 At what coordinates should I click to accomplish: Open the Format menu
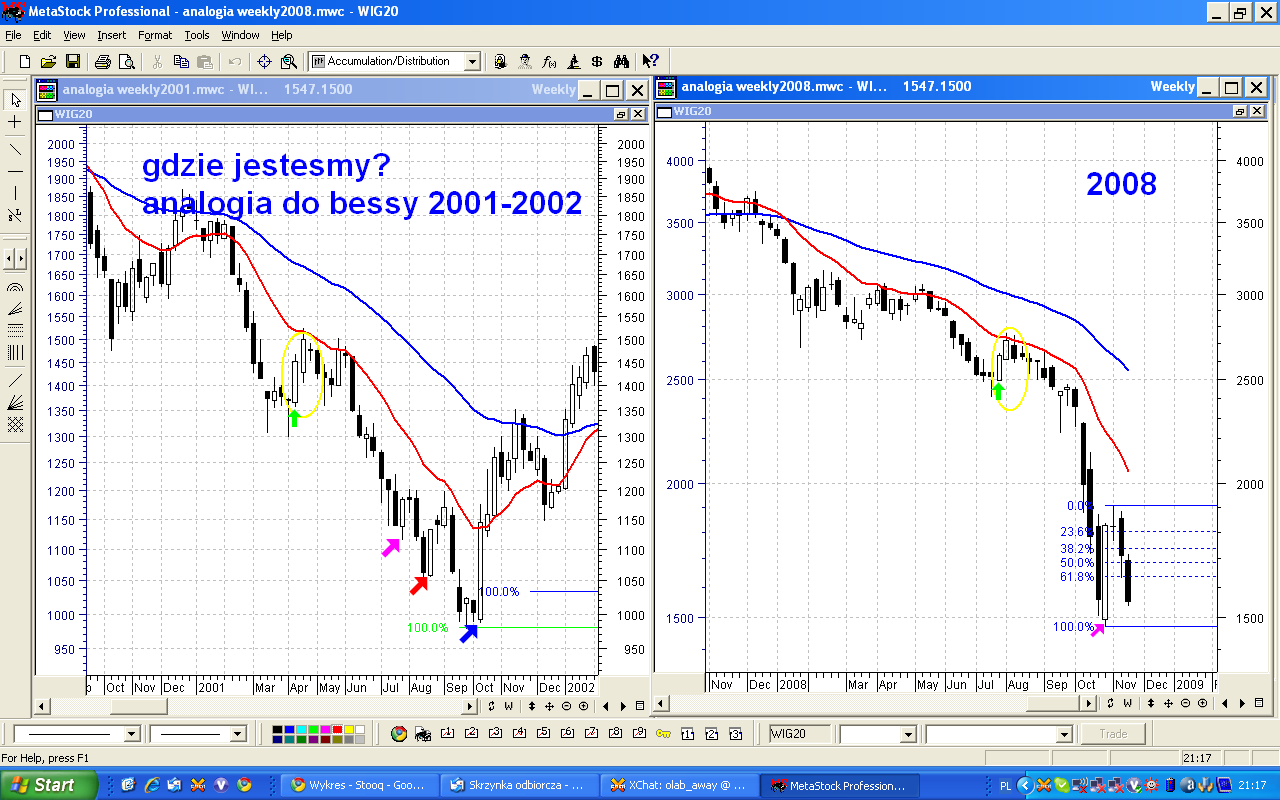coord(155,35)
